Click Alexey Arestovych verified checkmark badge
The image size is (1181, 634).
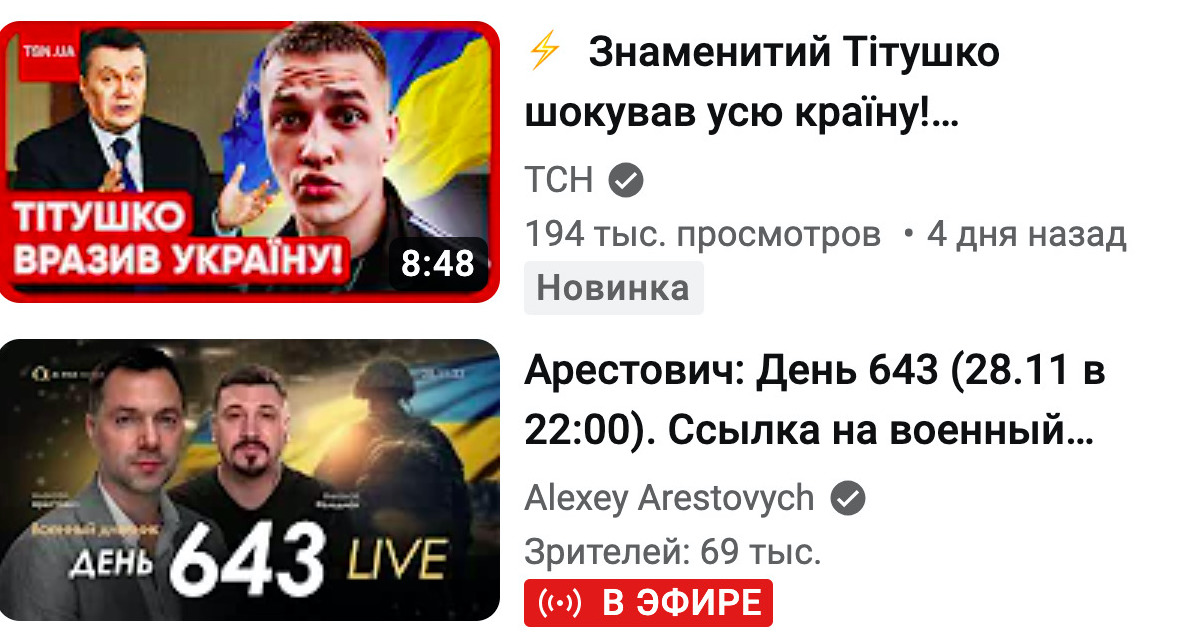(847, 498)
